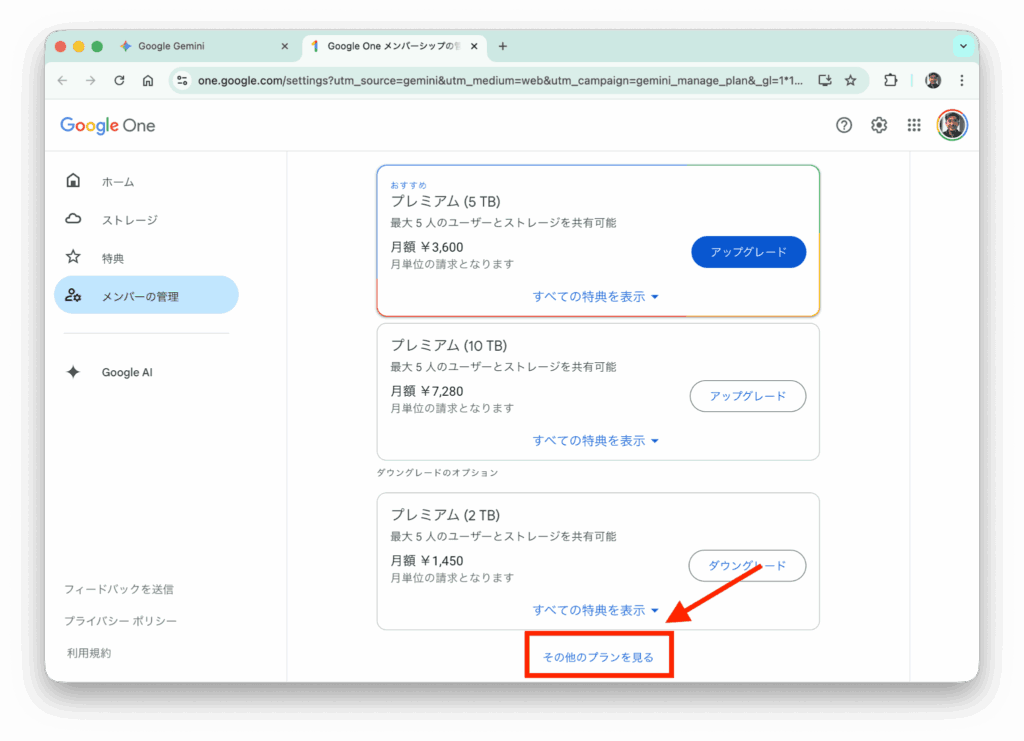The width and height of the screenshot is (1024, 741).
Task: Go to browser home page icon
Action: tap(148, 81)
